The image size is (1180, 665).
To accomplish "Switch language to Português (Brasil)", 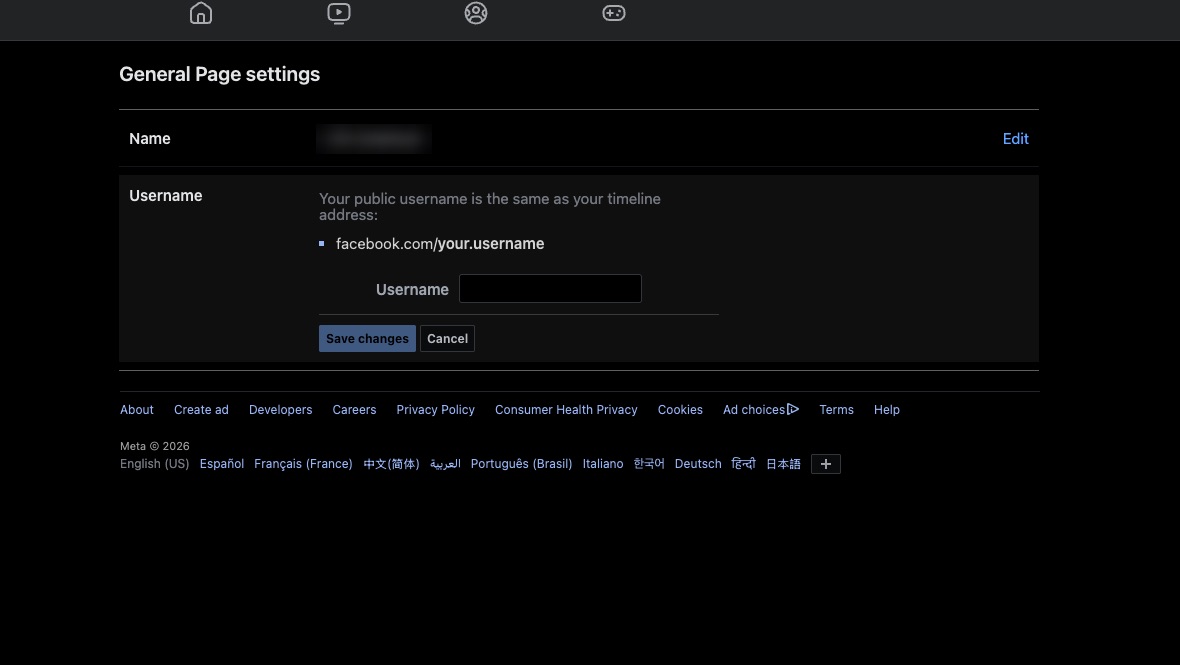I will tap(522, 463).
